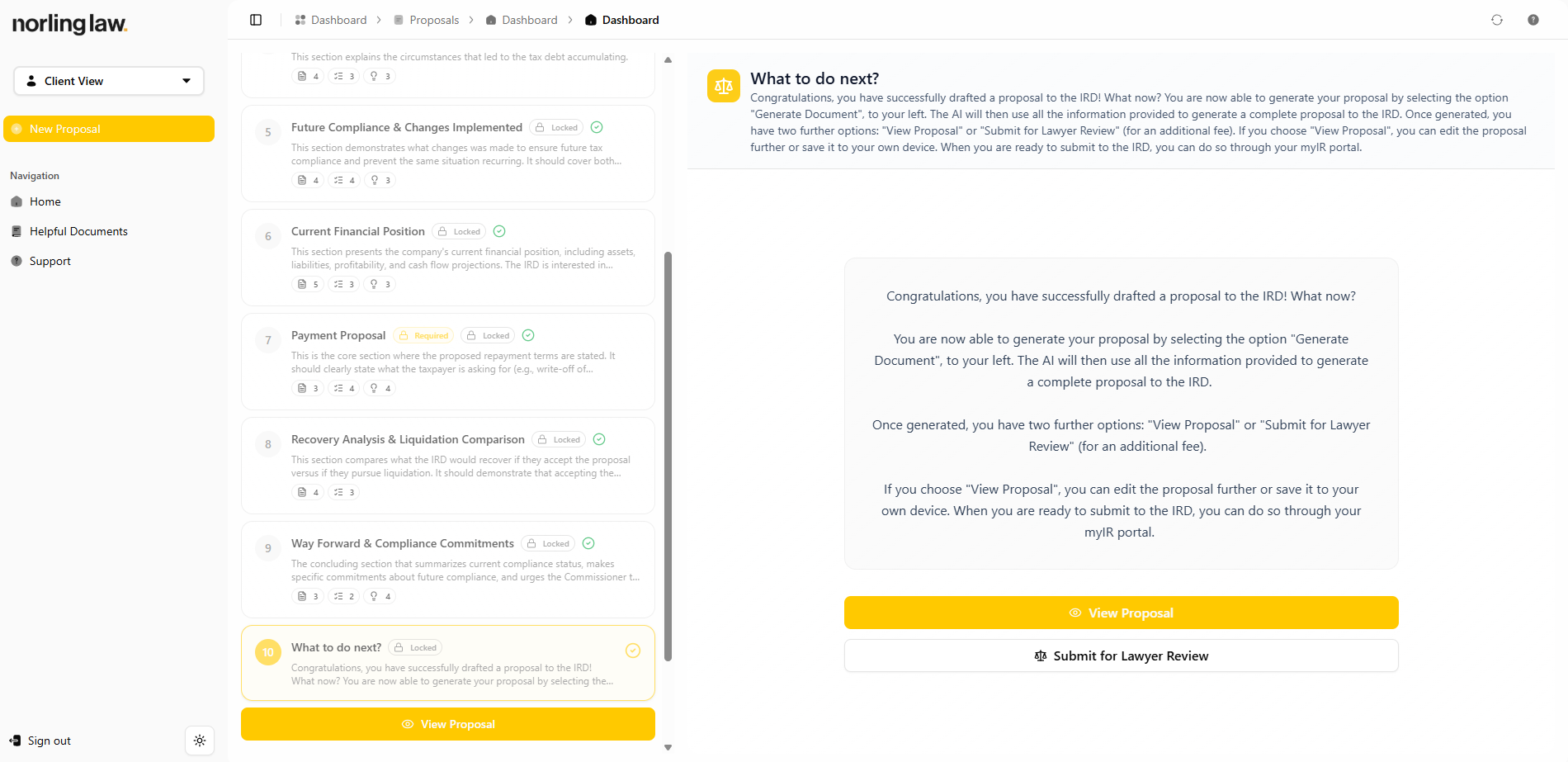Click the document count in Current Financial Position
Image resolution: width=1568 pixels, height=762 pixels.
click(x=308, y=284)
